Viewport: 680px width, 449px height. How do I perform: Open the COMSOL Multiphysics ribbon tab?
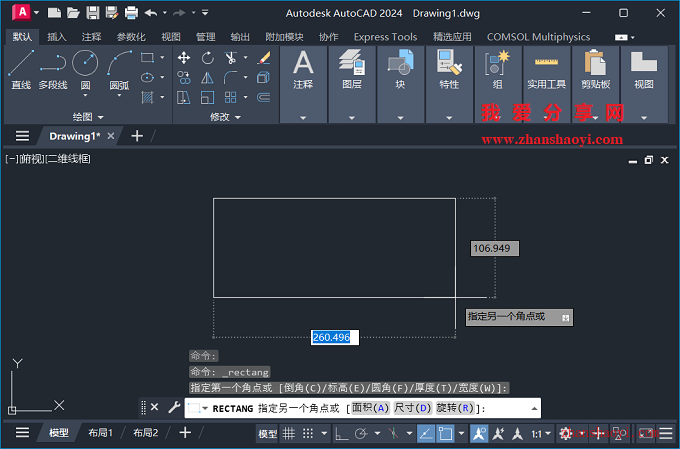(538, 37)
